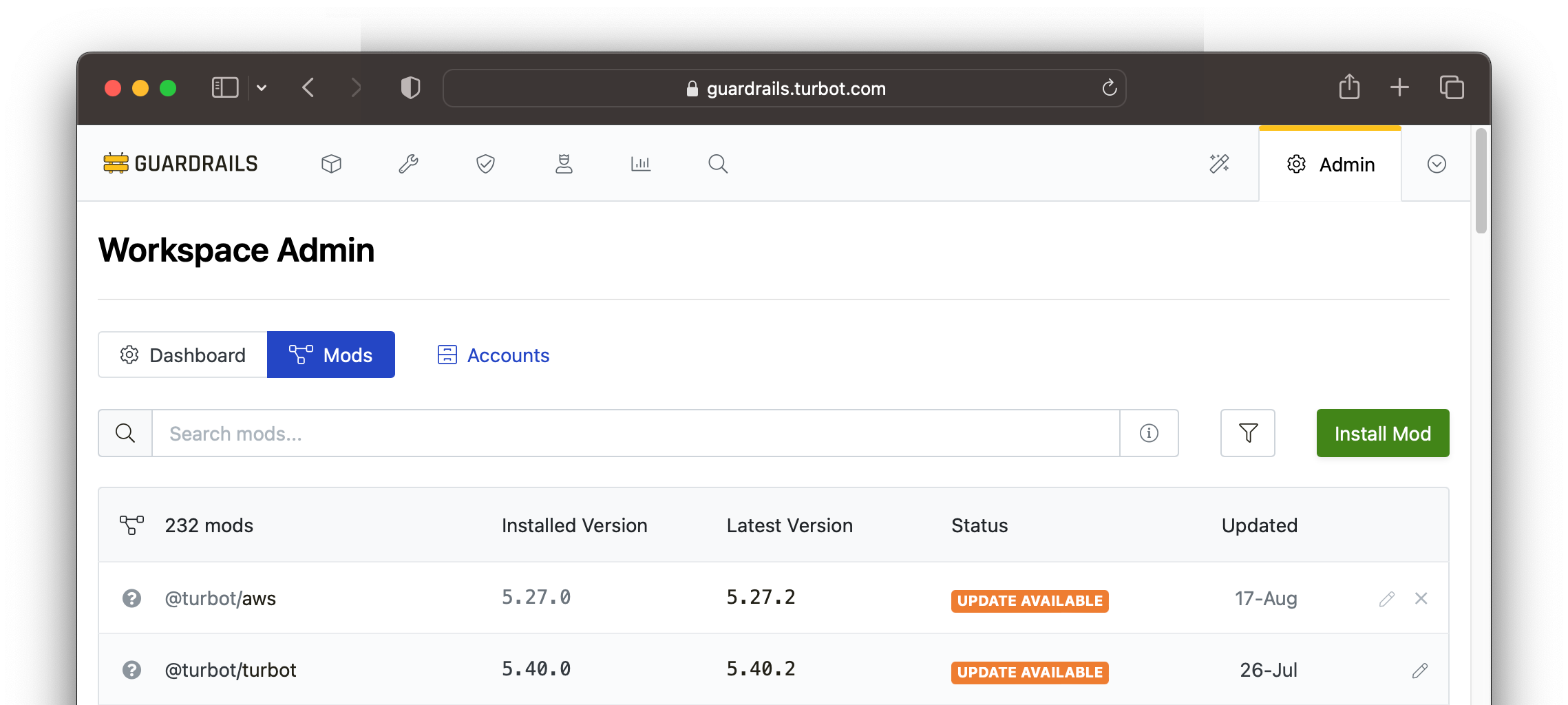Remove @turbot/aws using the X icon
The image size is (1568, 705).
[x=1421, y=598]
